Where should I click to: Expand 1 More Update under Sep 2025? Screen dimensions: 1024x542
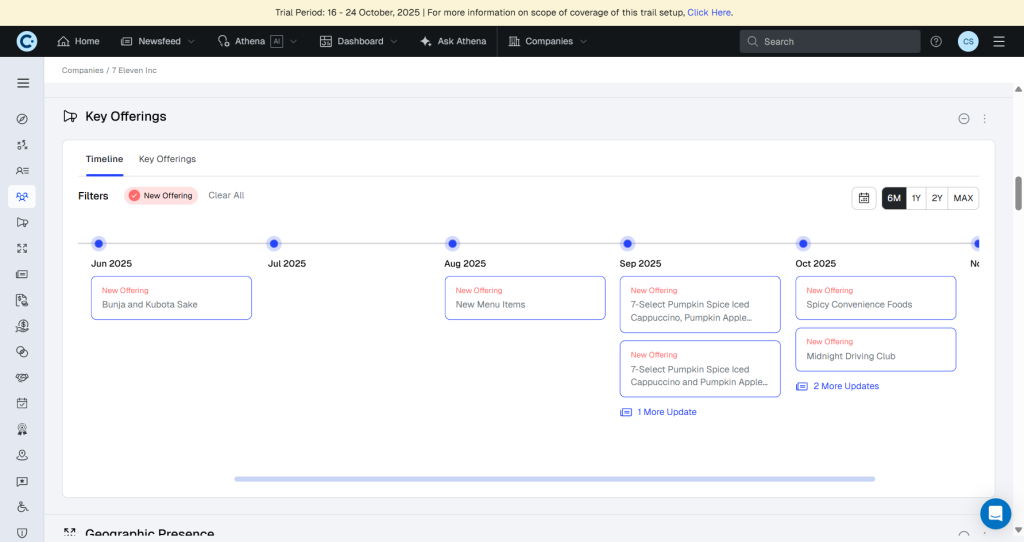pos(658,412)
